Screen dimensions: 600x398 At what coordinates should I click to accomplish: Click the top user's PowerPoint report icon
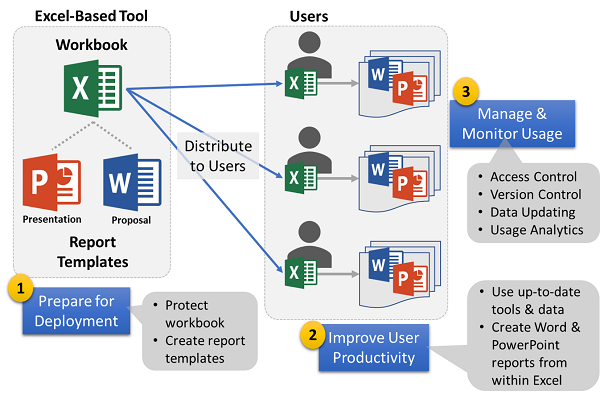click(x=410, y=88)
